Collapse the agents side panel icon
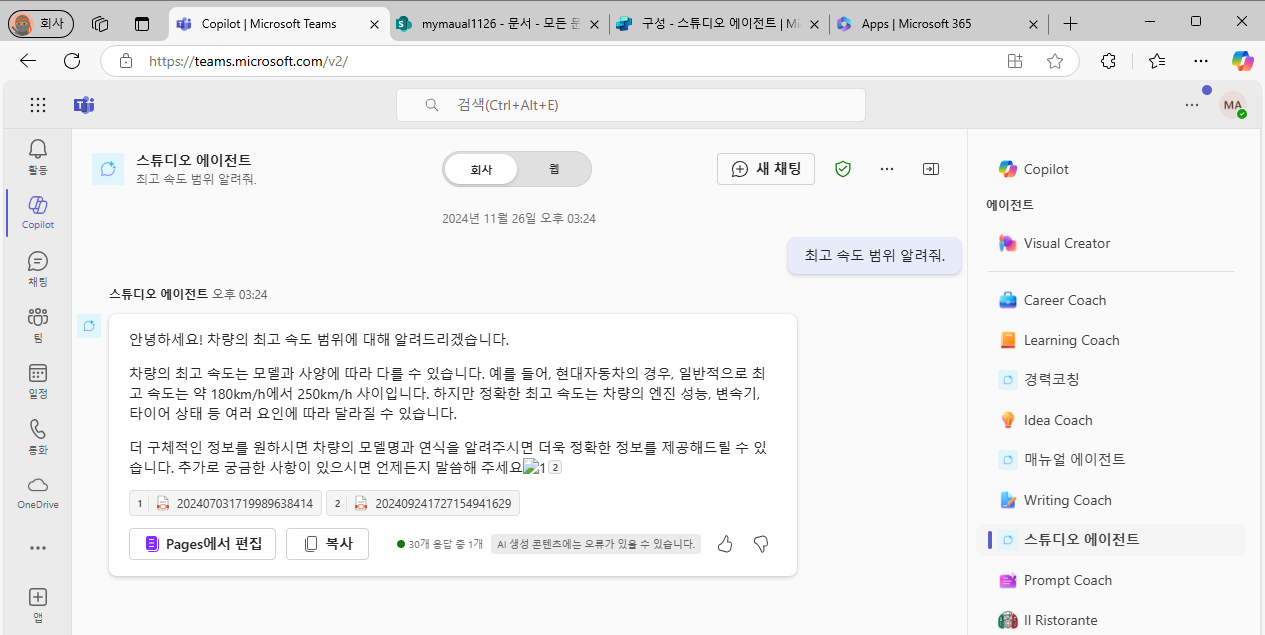This screenshot has width=1265, height=635. (931, 169)
